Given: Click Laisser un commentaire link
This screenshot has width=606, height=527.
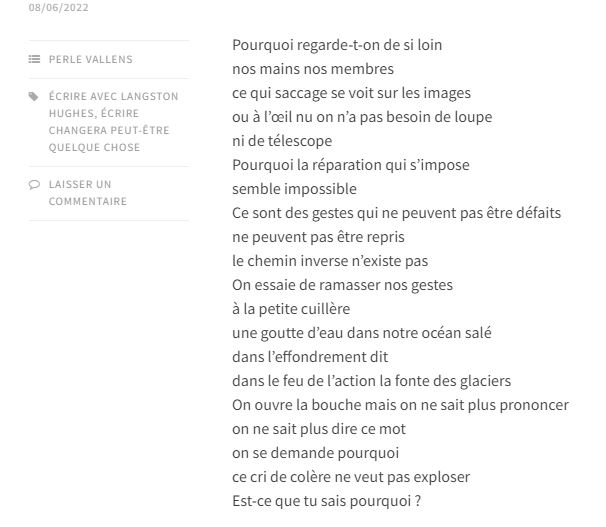Looking at the screenshot, I should pyautogui.click(x=87, y=193).
